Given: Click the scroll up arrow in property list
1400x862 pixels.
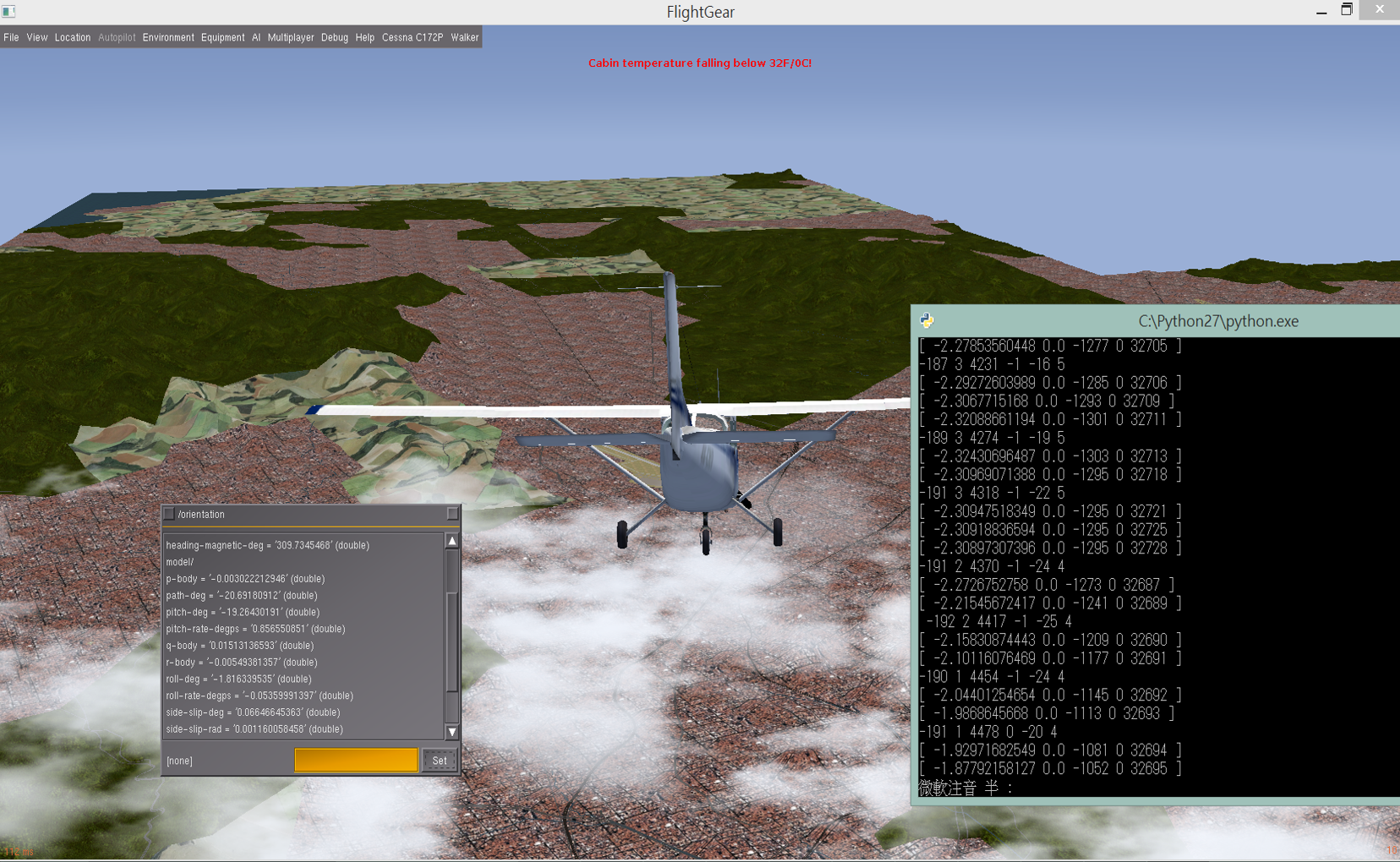Looking at the screenshot, I should pos(452,541).
